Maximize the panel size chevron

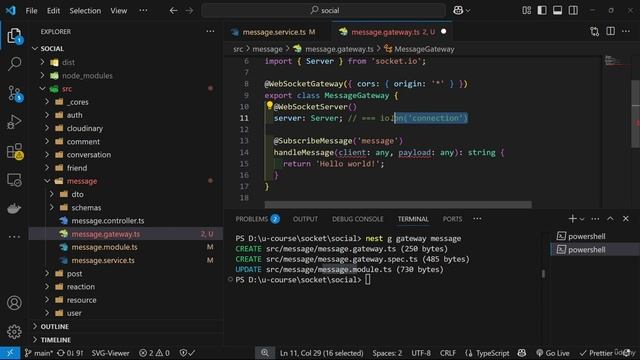(610, 219)
